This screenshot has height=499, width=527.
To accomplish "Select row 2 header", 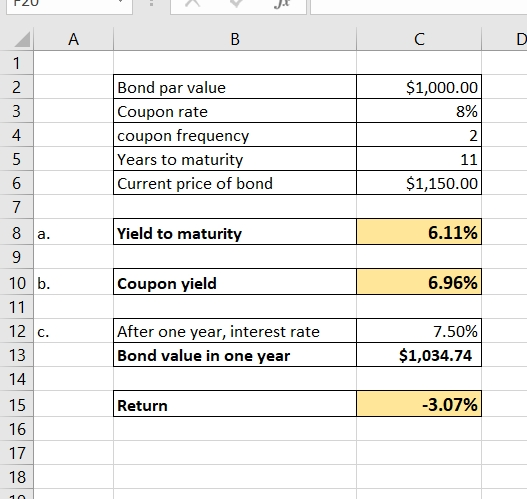I will pyautogui.click(x=16, y=87).
